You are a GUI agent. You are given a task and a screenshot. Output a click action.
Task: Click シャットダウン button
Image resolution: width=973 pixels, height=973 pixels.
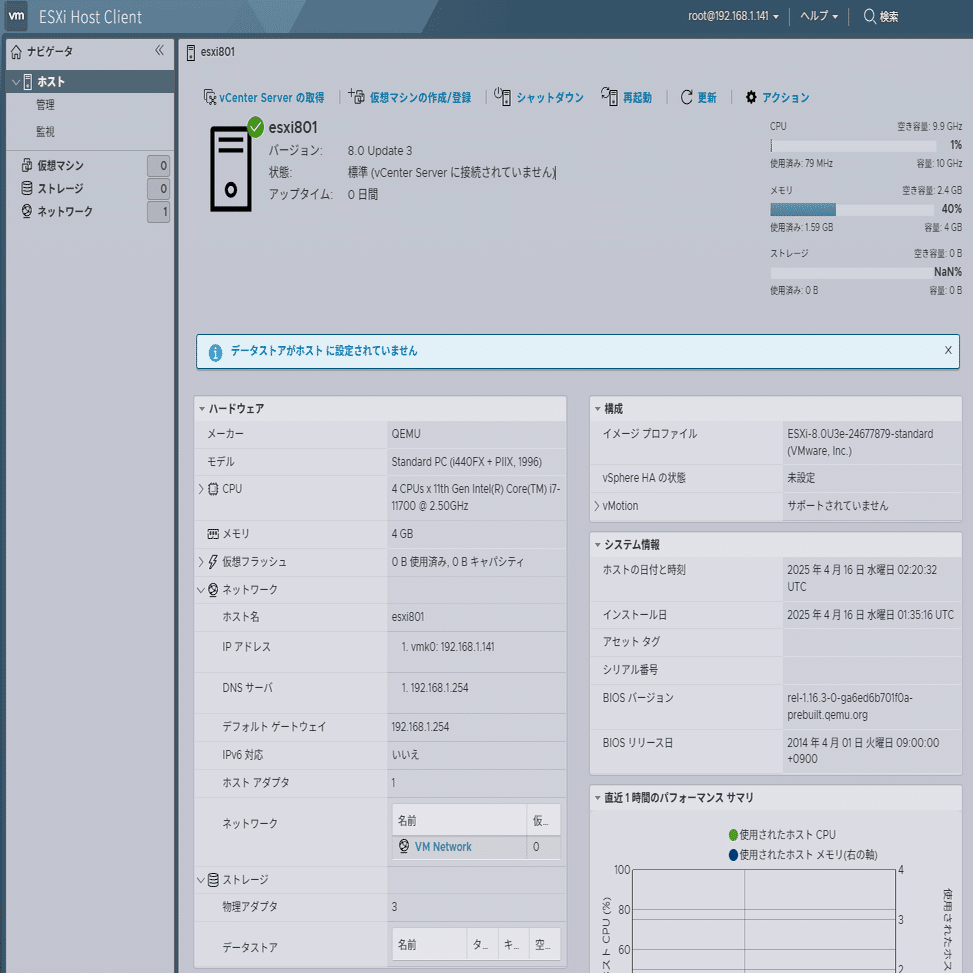(539, 97)
